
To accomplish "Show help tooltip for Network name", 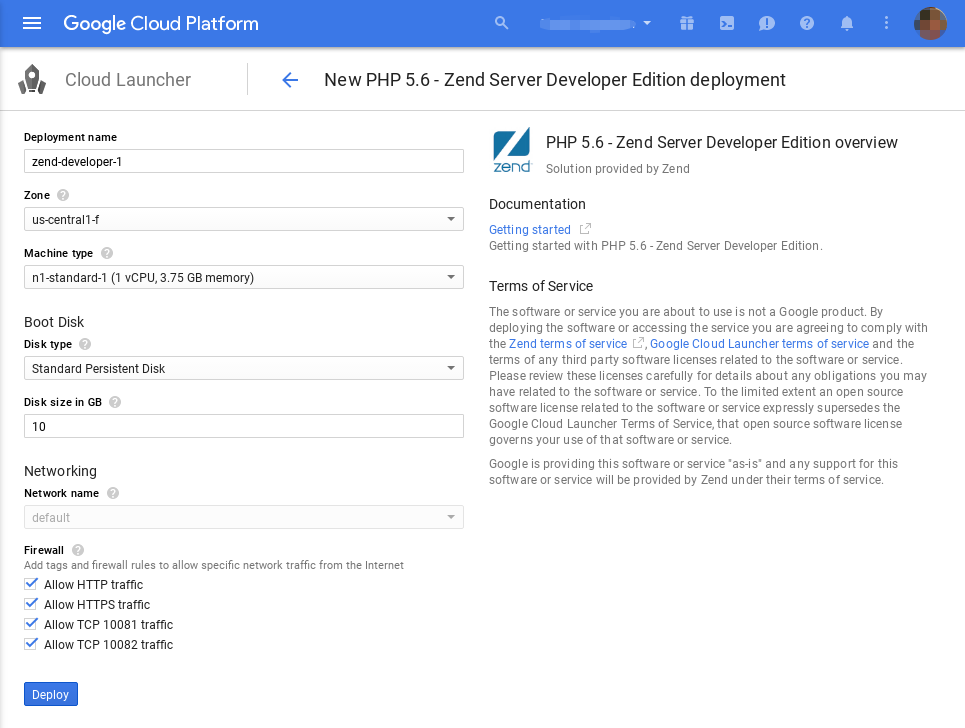I will (113, 493).
